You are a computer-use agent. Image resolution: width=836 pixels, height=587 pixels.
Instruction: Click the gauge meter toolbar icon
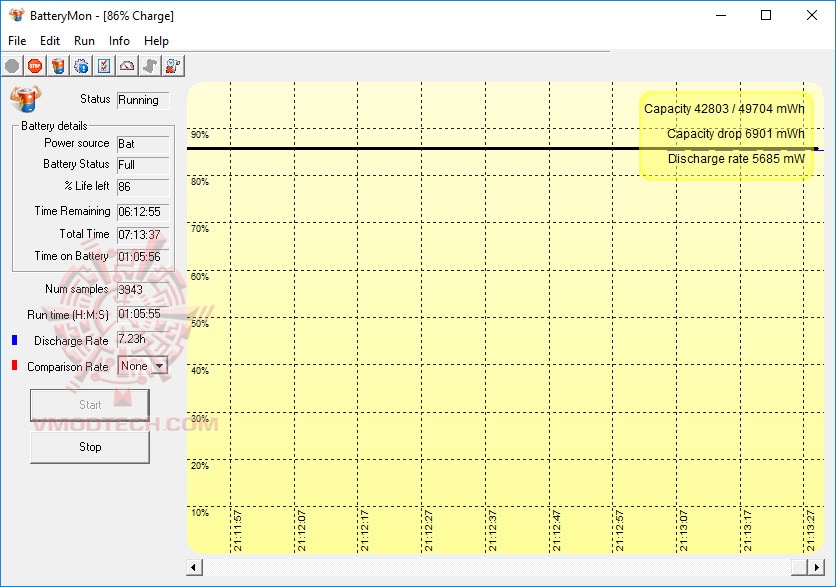tap(127, 66)
